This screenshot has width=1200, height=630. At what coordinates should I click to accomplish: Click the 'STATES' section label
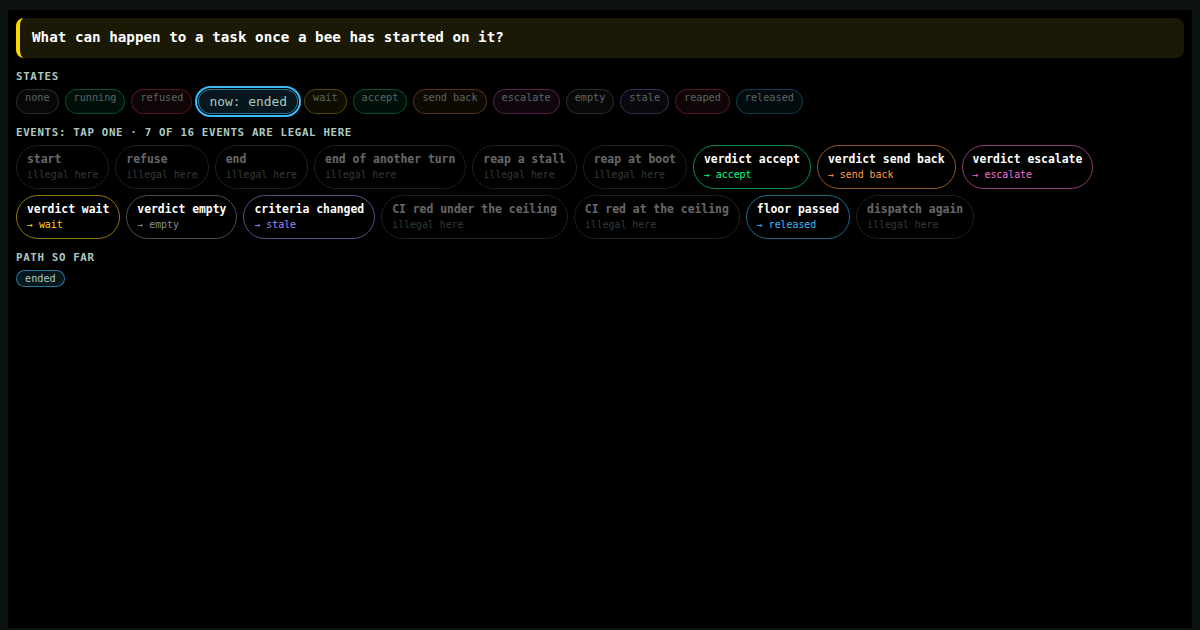tap(37, 76)
